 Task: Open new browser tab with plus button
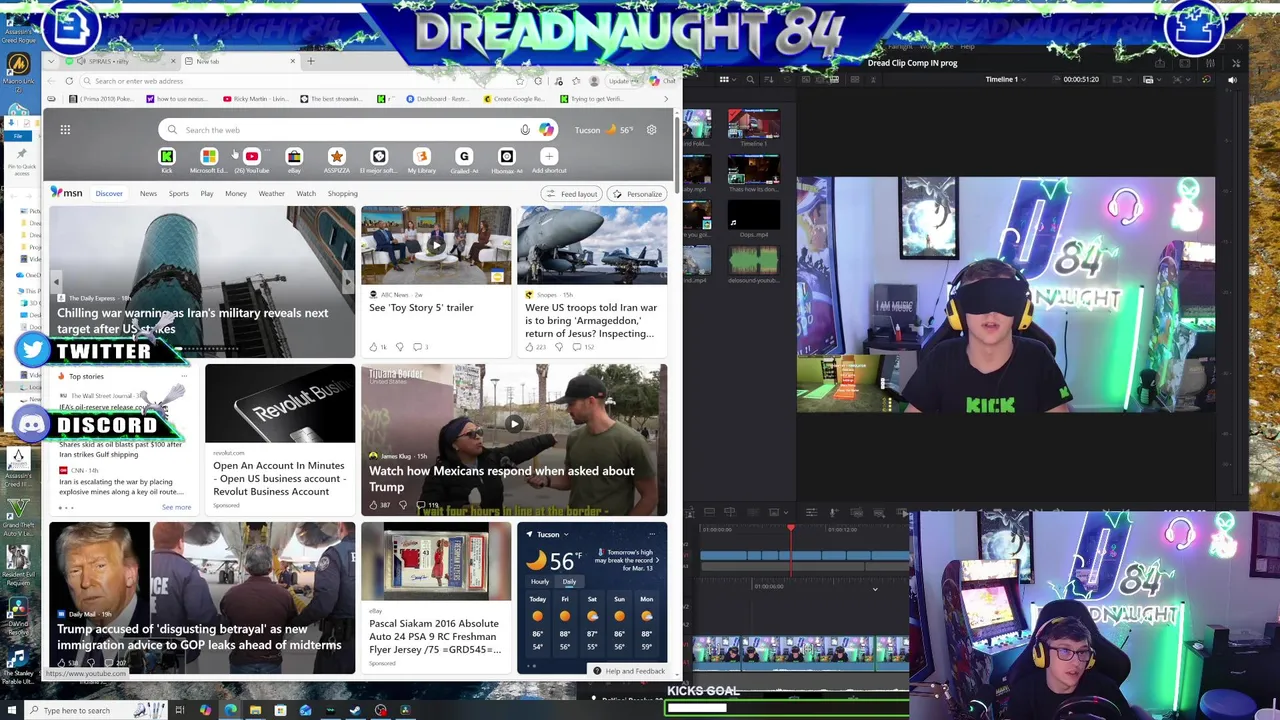pyautogui.click(x=310, y=61)
